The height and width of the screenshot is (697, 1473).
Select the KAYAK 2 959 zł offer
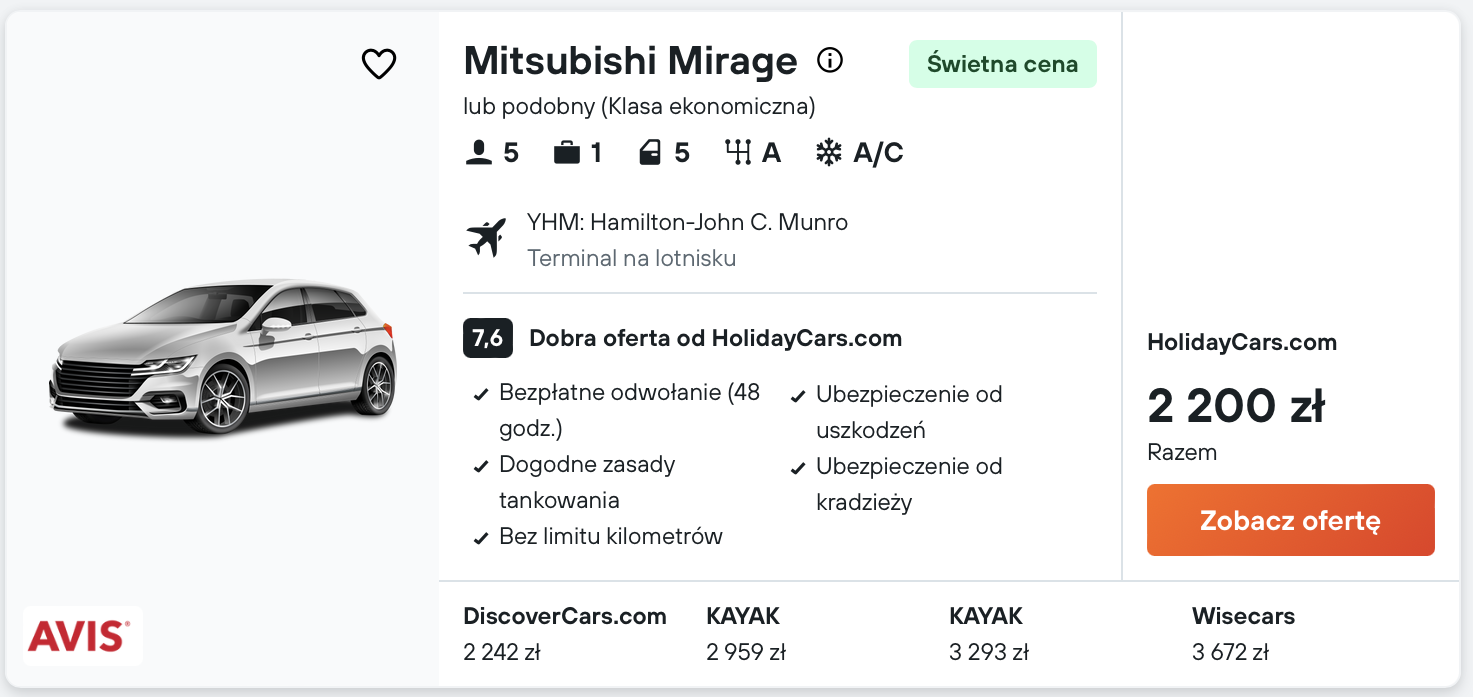(x=745, y=634)
